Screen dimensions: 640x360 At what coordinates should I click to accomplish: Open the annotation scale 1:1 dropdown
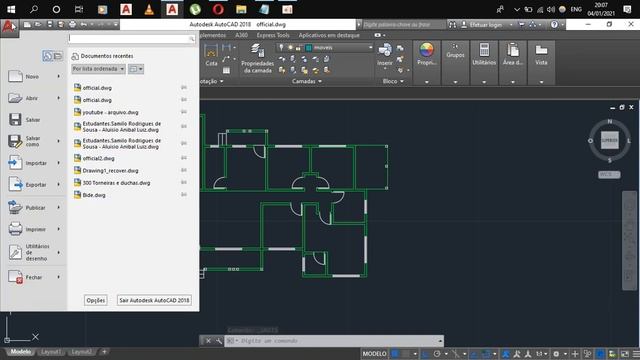pyautogui.click(x=542, y=354)
